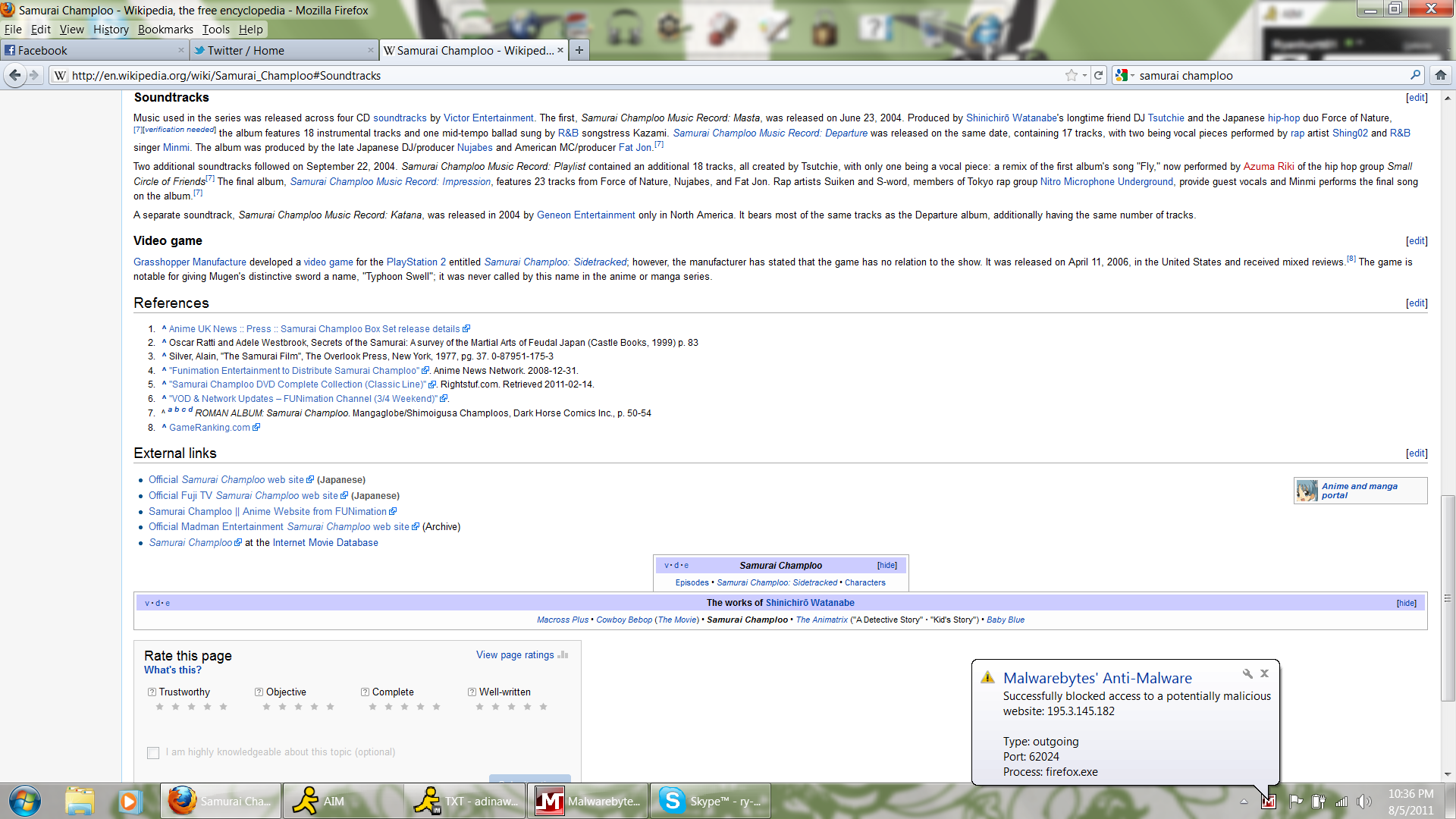Open the bookmark star dropdown arrow
This screenshot has width=1456, height=819.
pos(1084,75)
